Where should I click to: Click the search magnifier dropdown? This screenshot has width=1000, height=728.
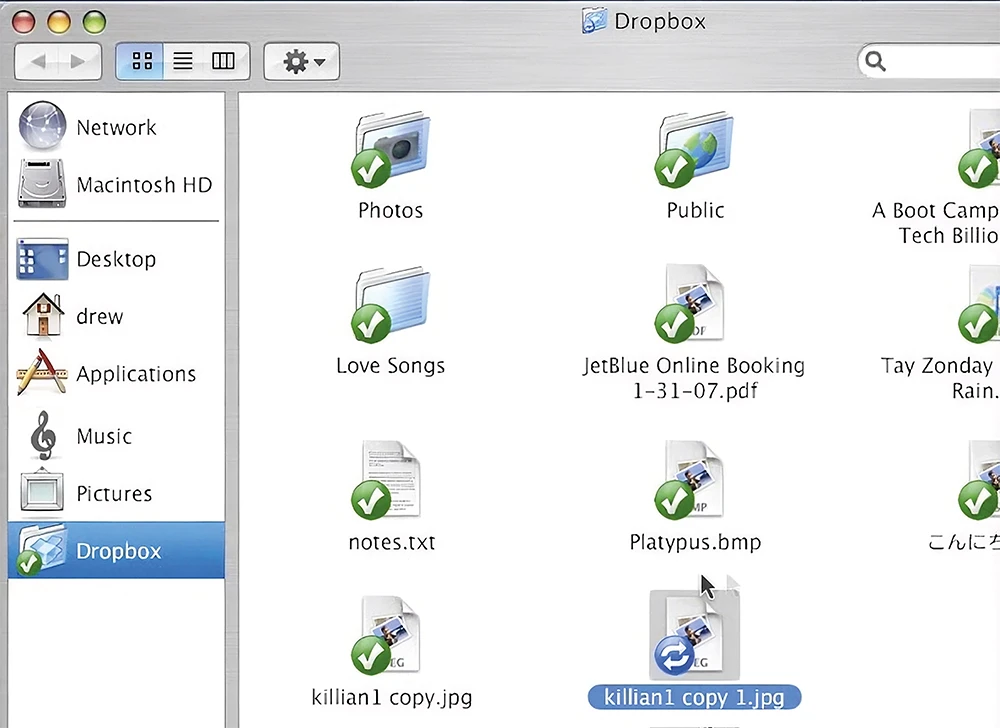click(x=876, y=62)
